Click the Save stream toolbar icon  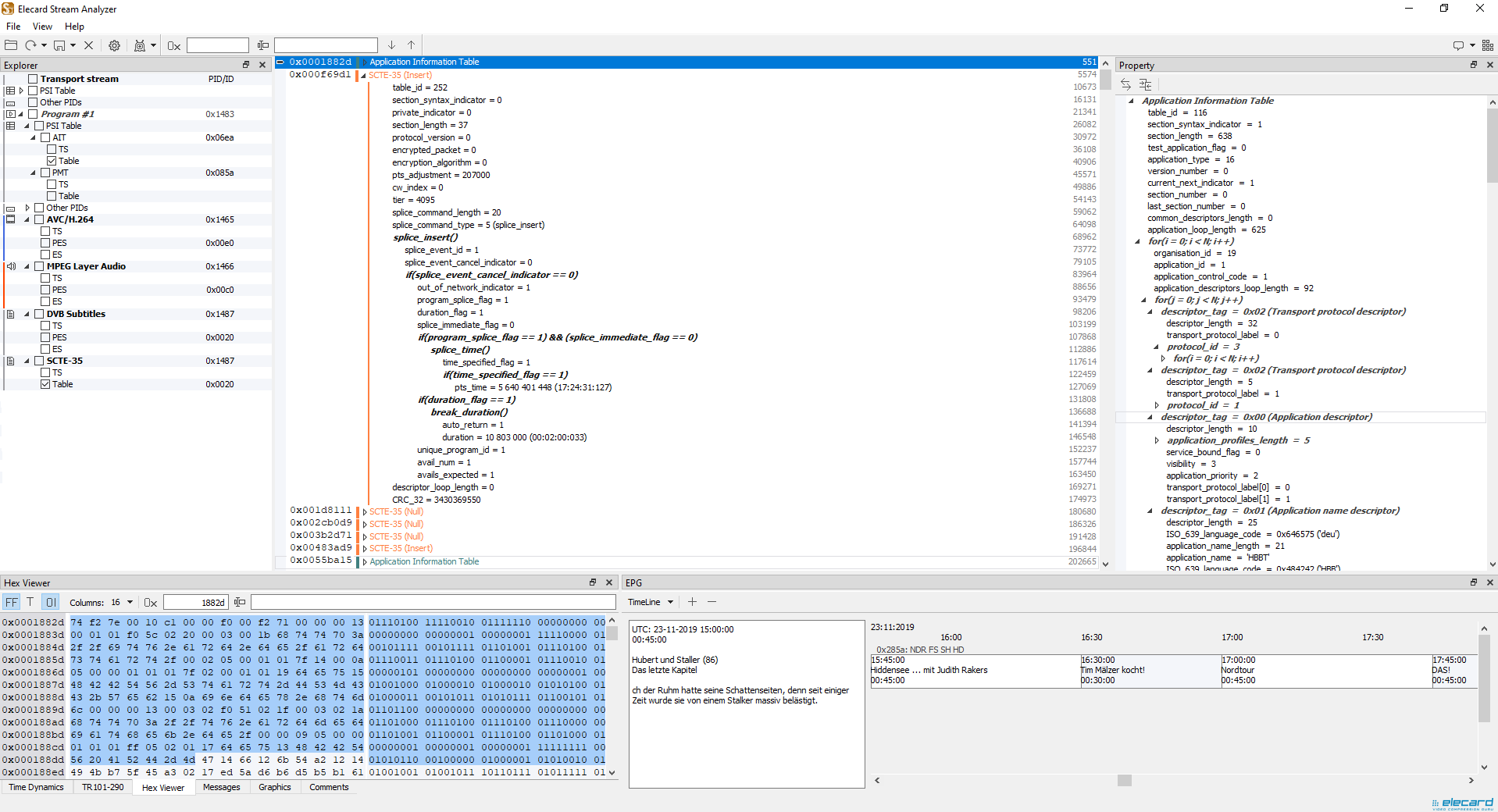(x=59, y=45)
